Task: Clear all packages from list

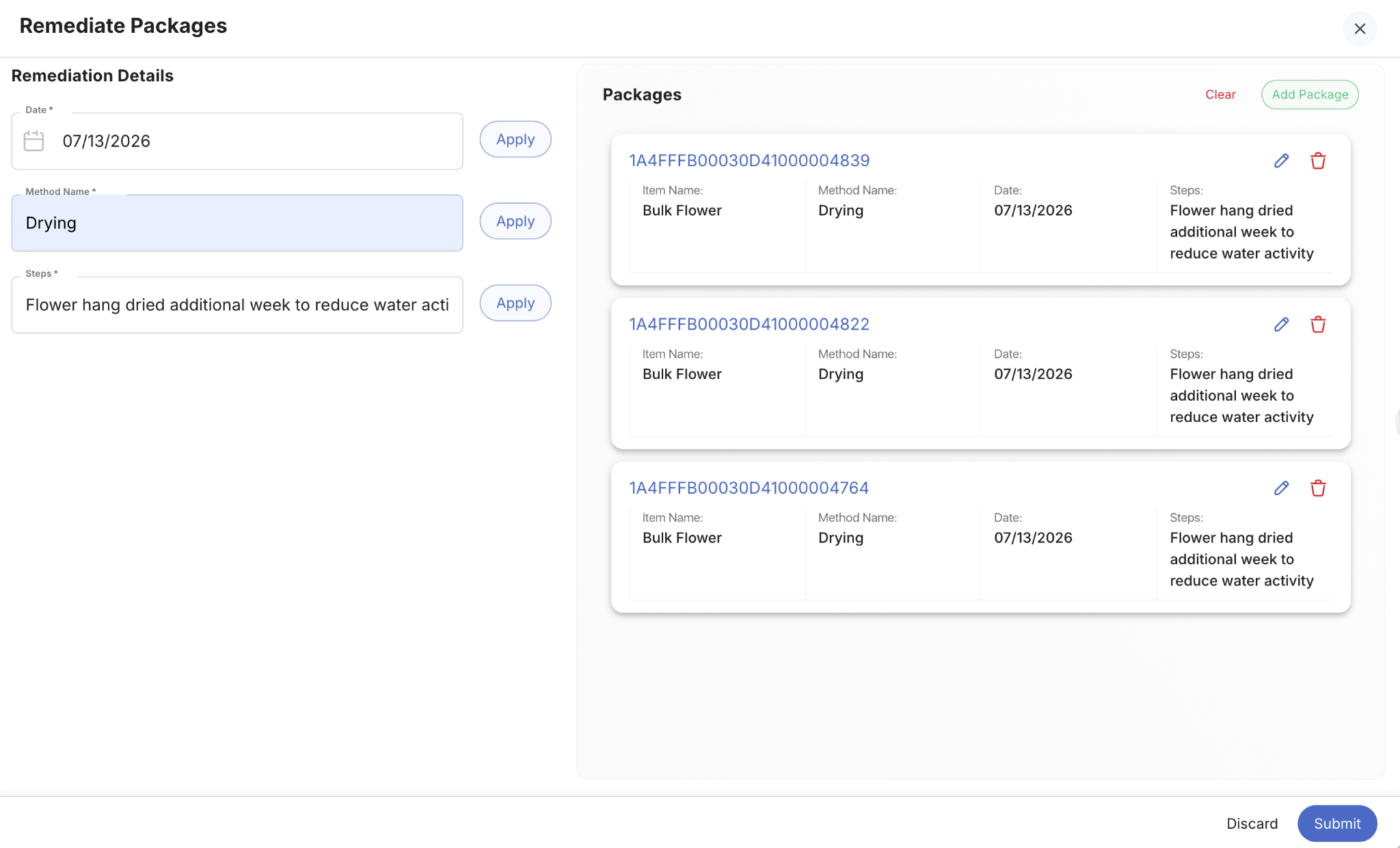Action: click(1220, 94)
